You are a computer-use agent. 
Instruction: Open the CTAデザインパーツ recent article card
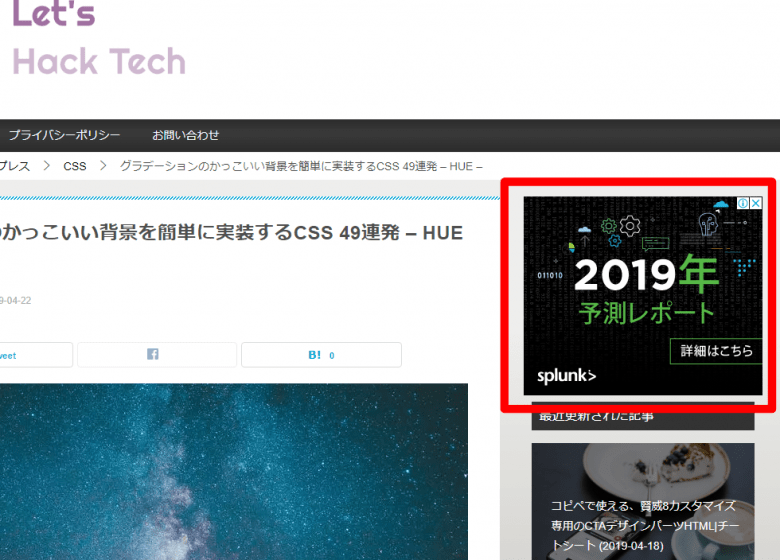pyautogui.click(x=643, y=501)
